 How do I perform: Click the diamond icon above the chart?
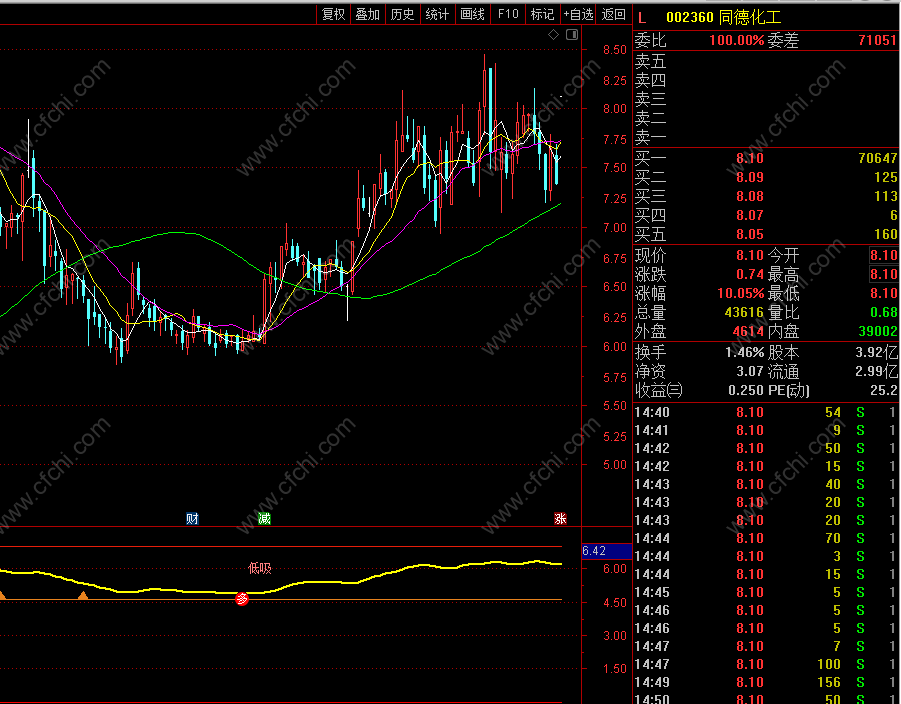553,35
